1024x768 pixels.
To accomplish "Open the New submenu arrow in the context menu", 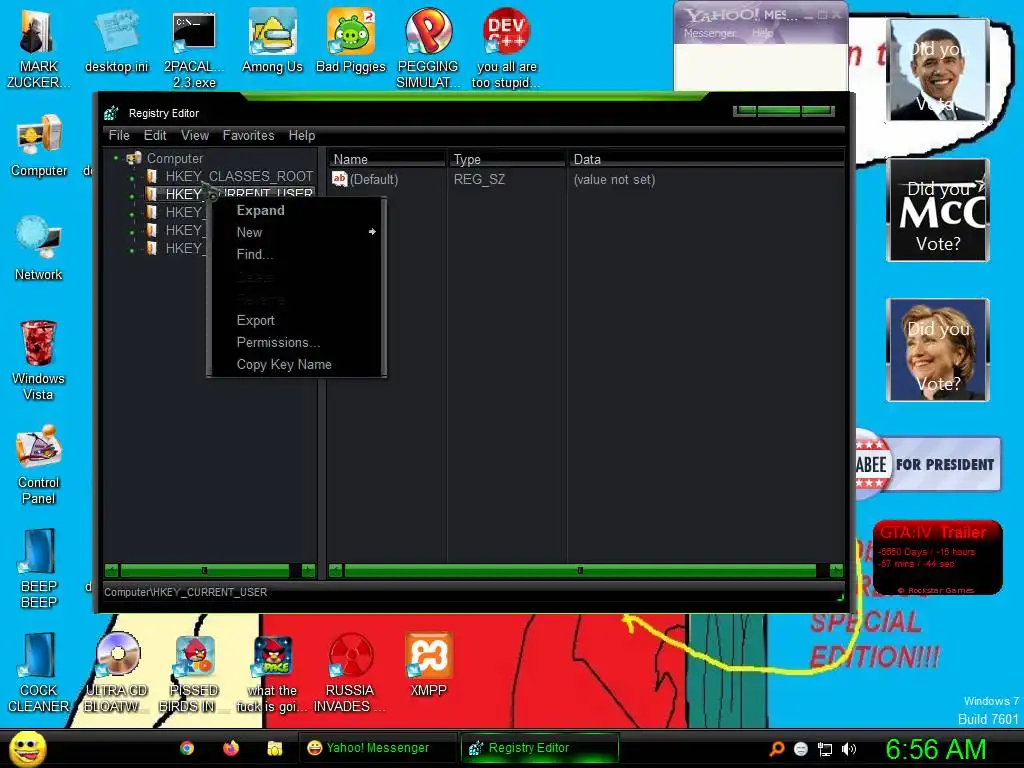I will (372, 232).
